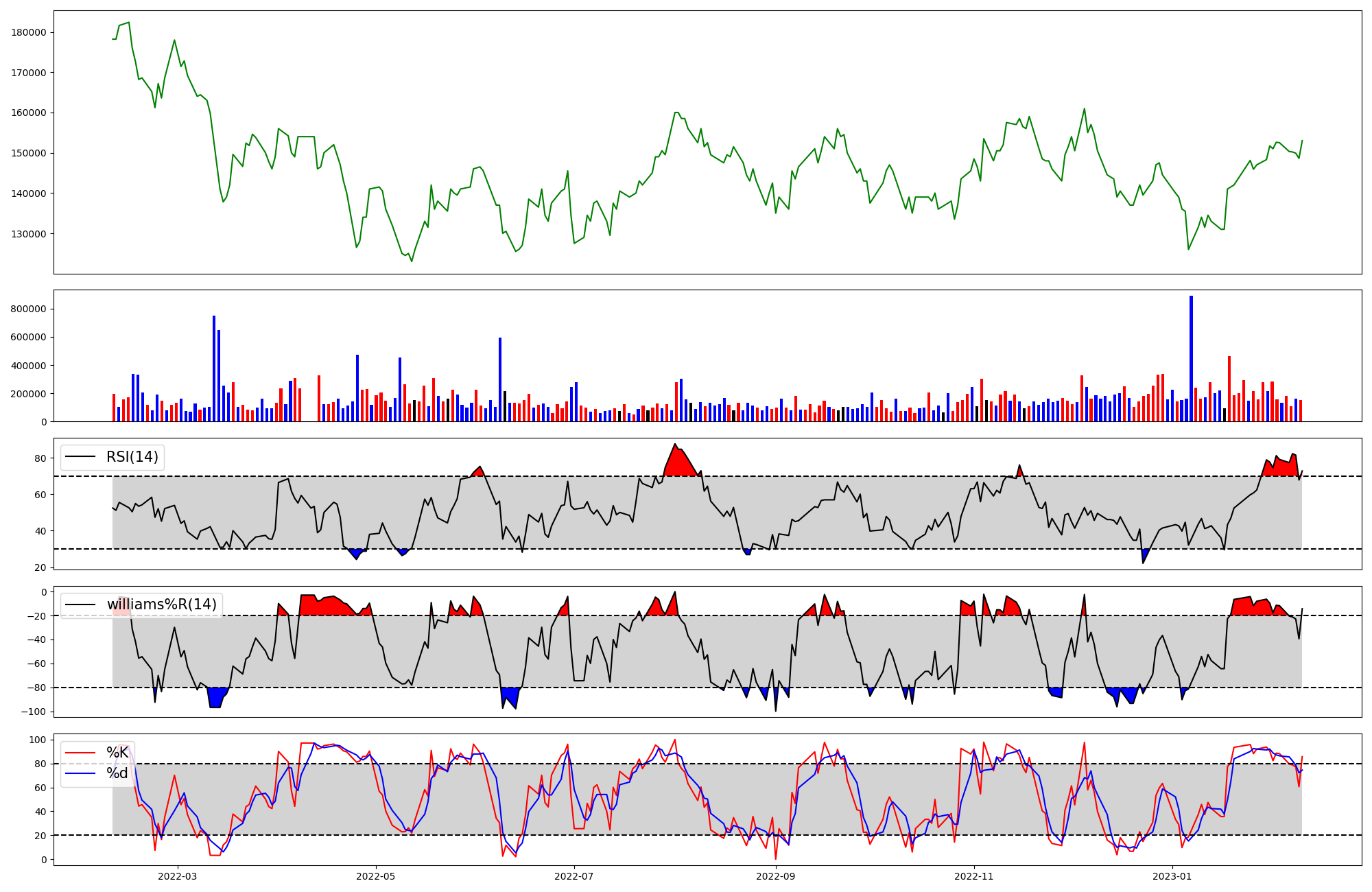Click the 170000 price axis label

coord(29,73)
